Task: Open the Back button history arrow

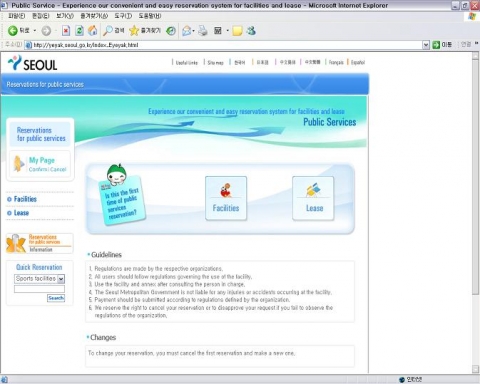Action: [35, 31]
